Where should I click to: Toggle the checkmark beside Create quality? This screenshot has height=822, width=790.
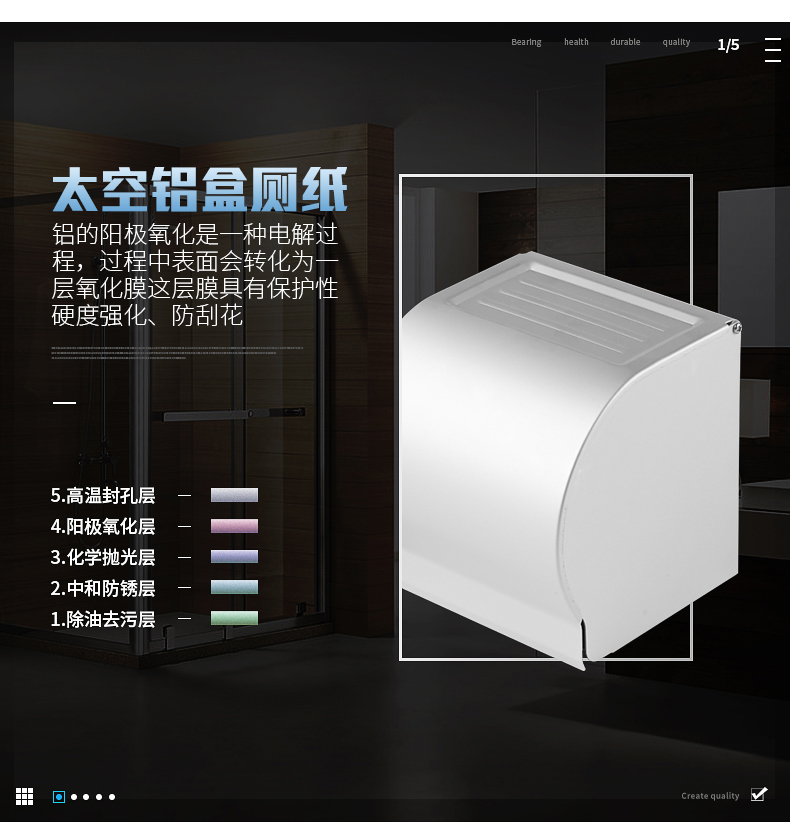(759, 795)
